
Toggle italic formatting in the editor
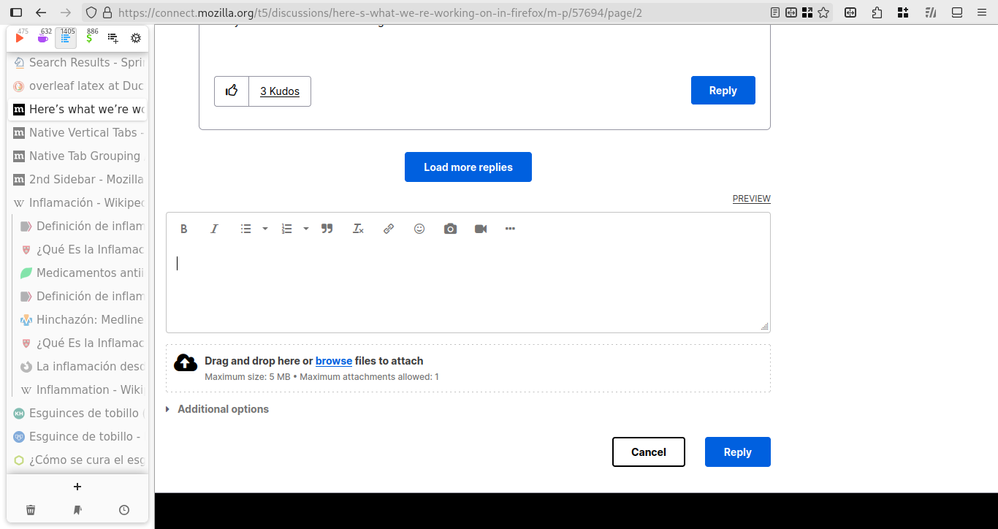214,229
